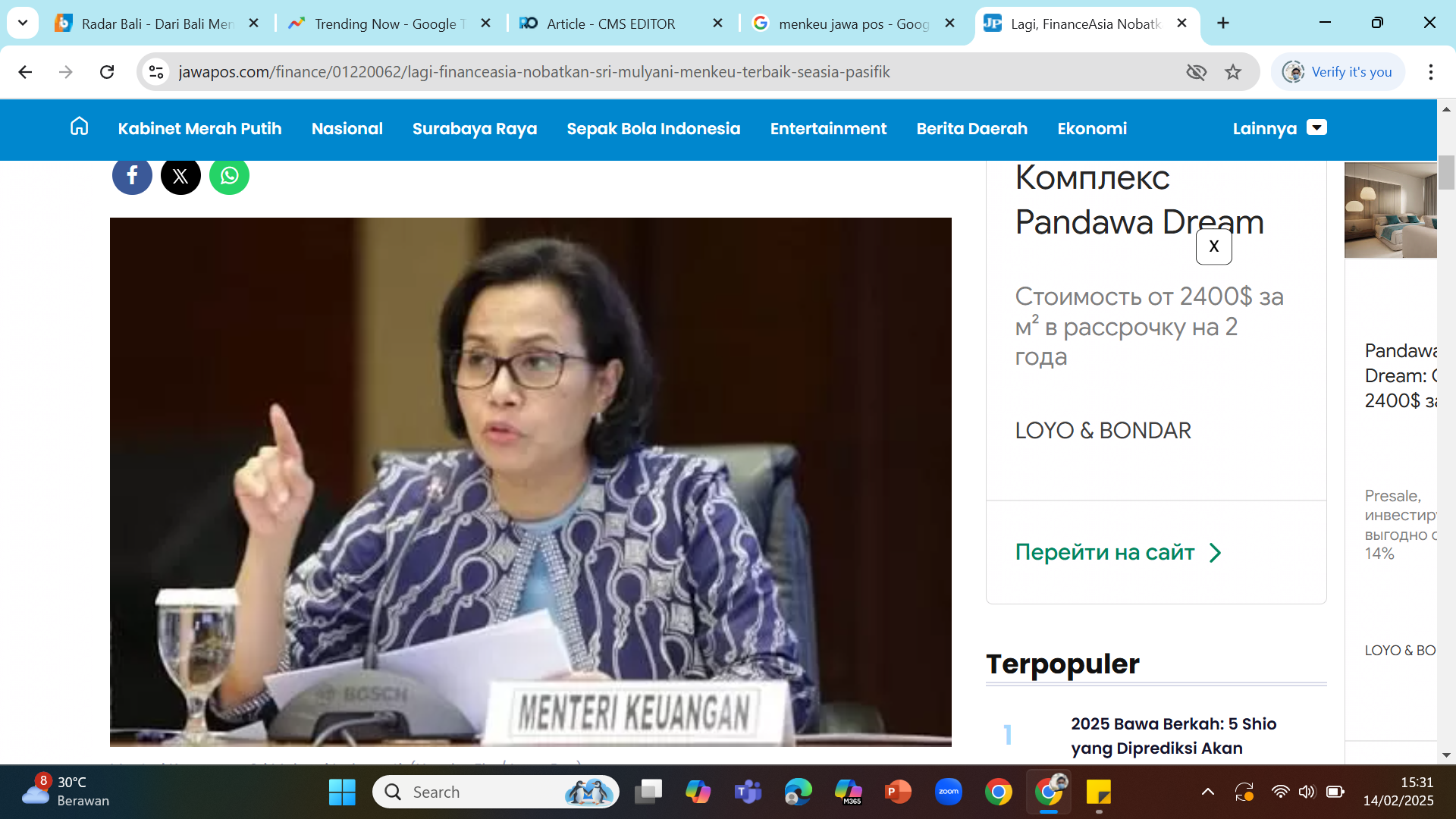Open the weather widget showing 30°C
Screen dimensions: 1456x819
67,792
